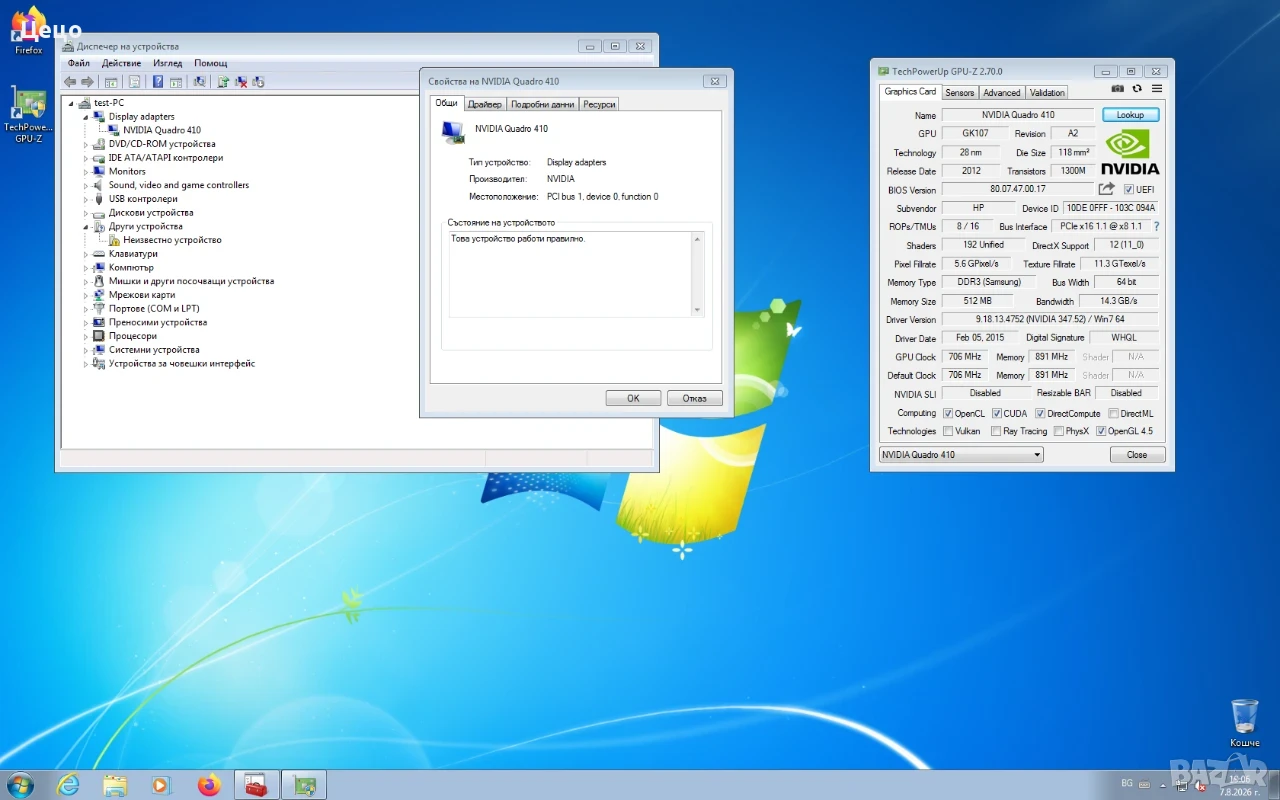Click the Bus Interface question mark icon
Screen dimensions: 1280x800
click(x=1157, y=227)
